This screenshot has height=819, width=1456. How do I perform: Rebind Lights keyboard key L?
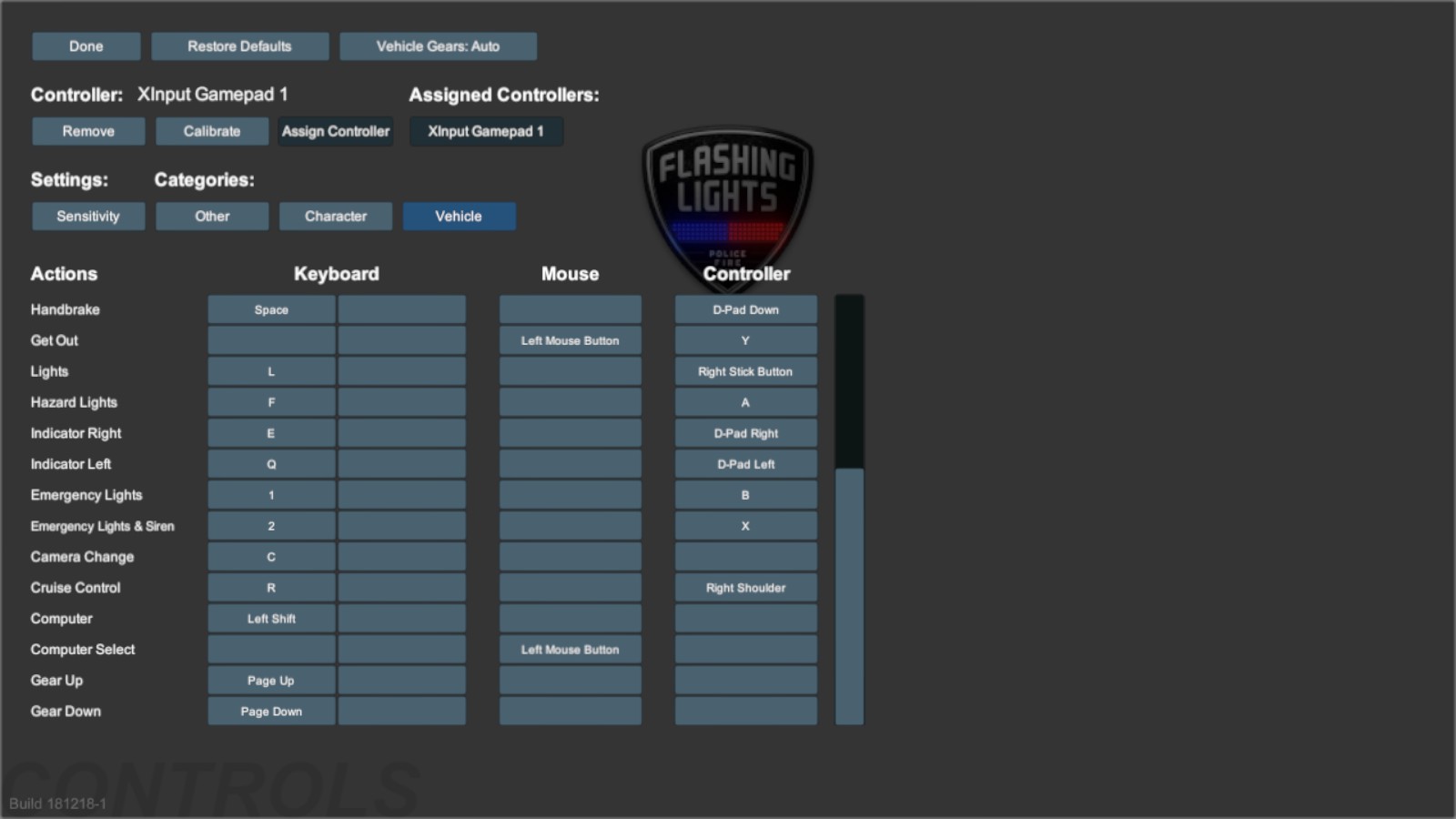click(271, 371)
